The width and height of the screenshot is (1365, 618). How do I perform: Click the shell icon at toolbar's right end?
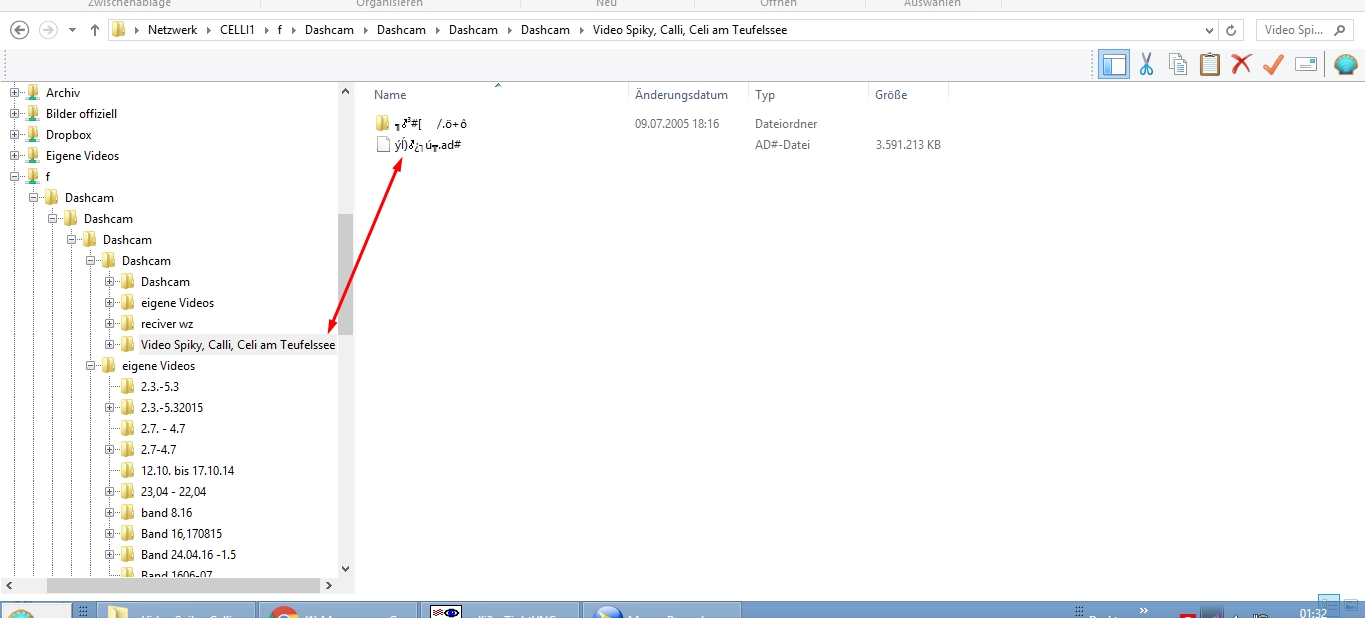coord(1345,63)
